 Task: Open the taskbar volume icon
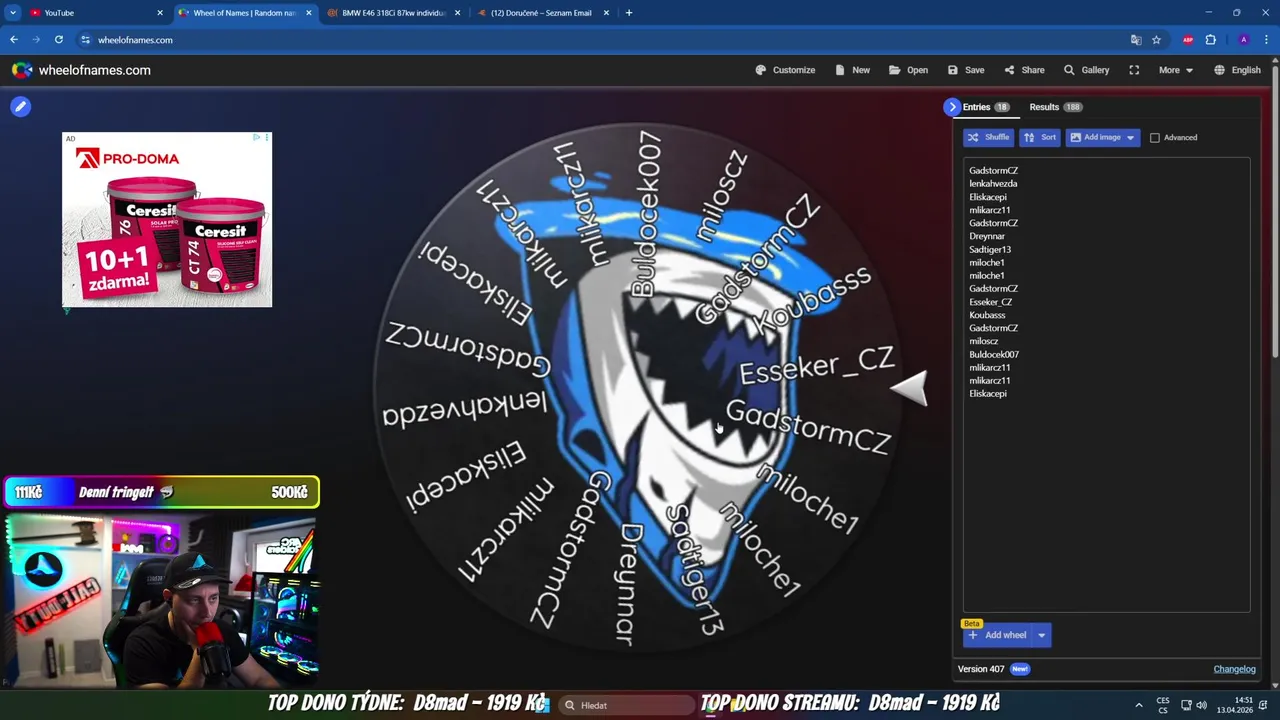point(1201,705)
